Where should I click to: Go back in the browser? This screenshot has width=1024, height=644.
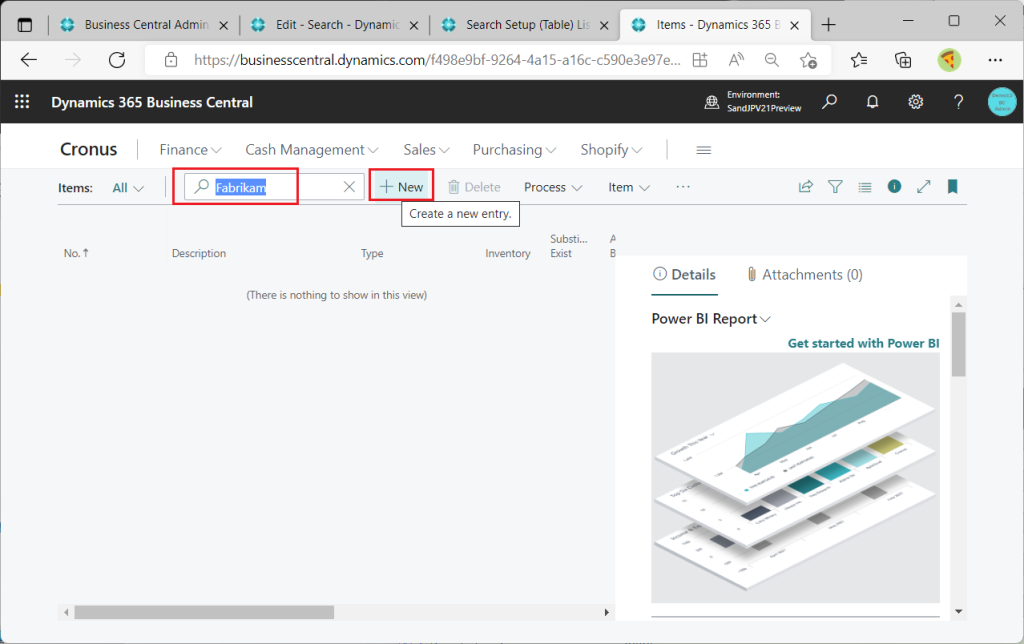[29, 60]
